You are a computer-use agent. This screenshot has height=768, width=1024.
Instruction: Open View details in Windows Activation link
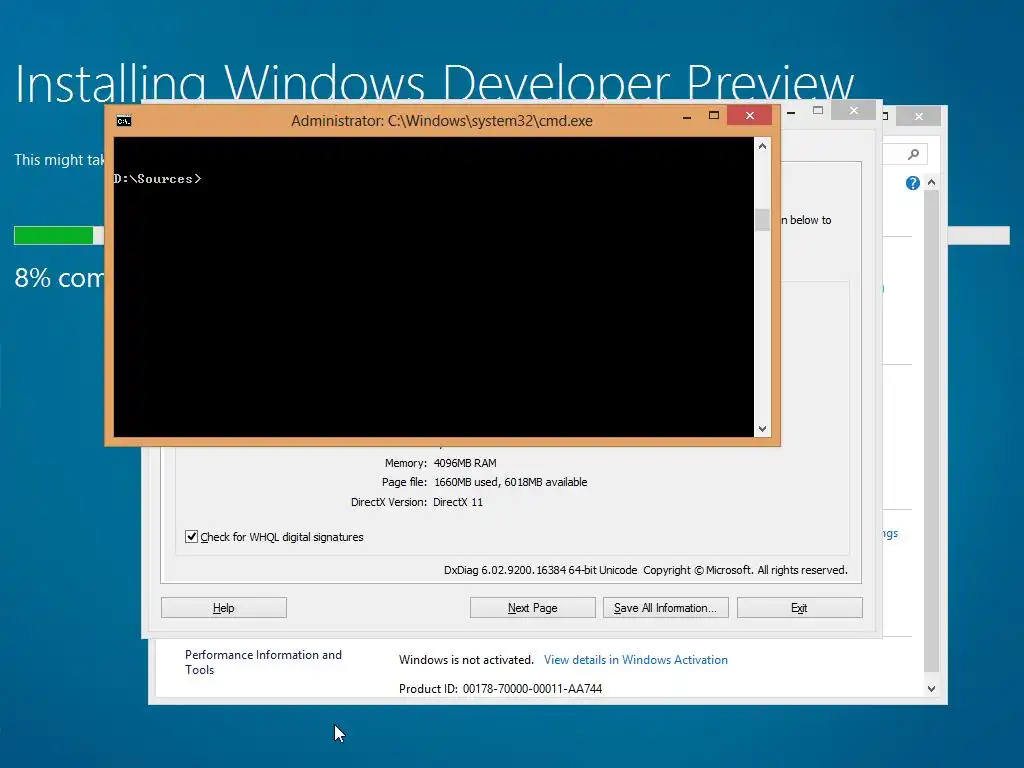tap(635, 660)
